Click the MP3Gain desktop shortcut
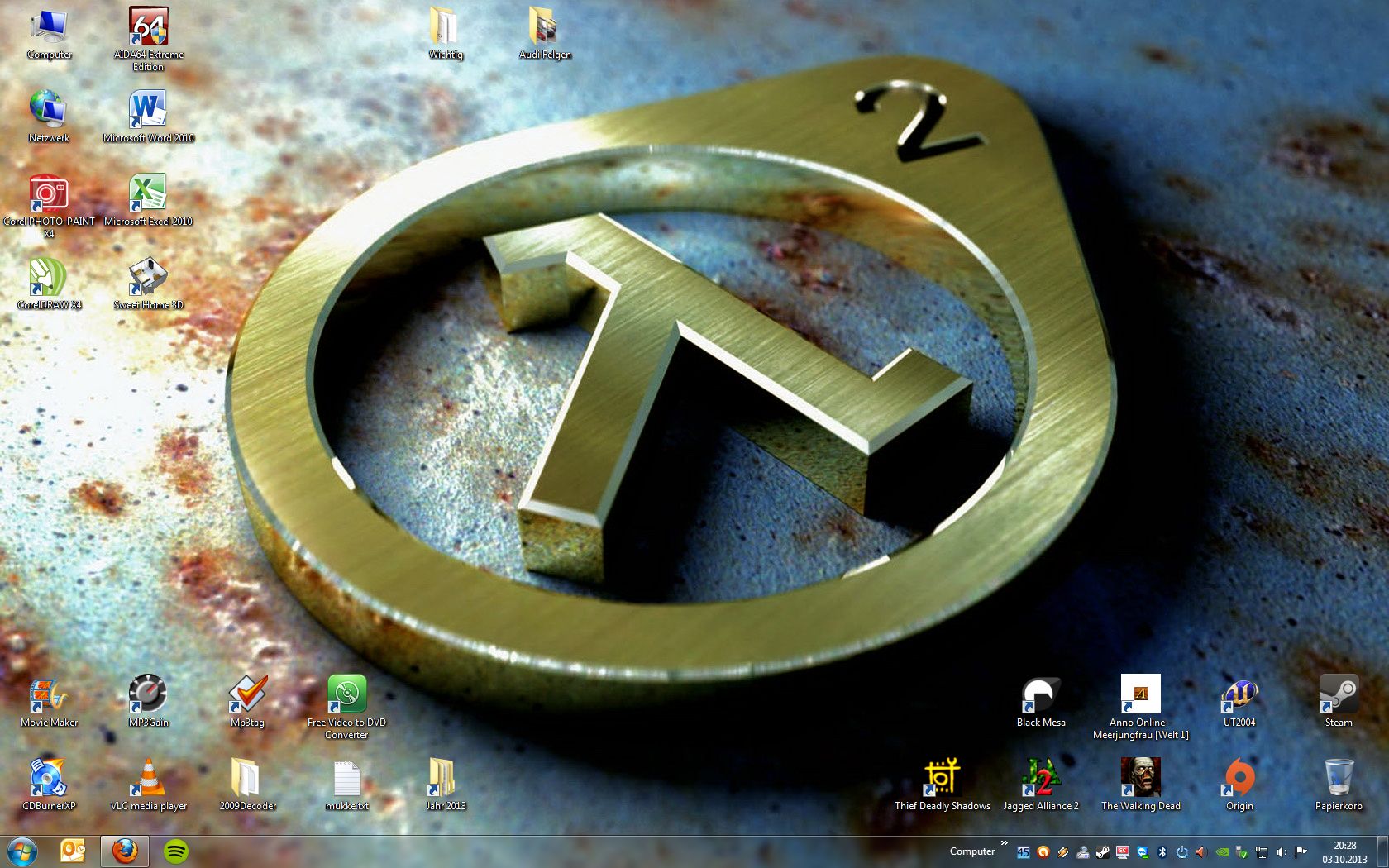 tap(149, 702)
